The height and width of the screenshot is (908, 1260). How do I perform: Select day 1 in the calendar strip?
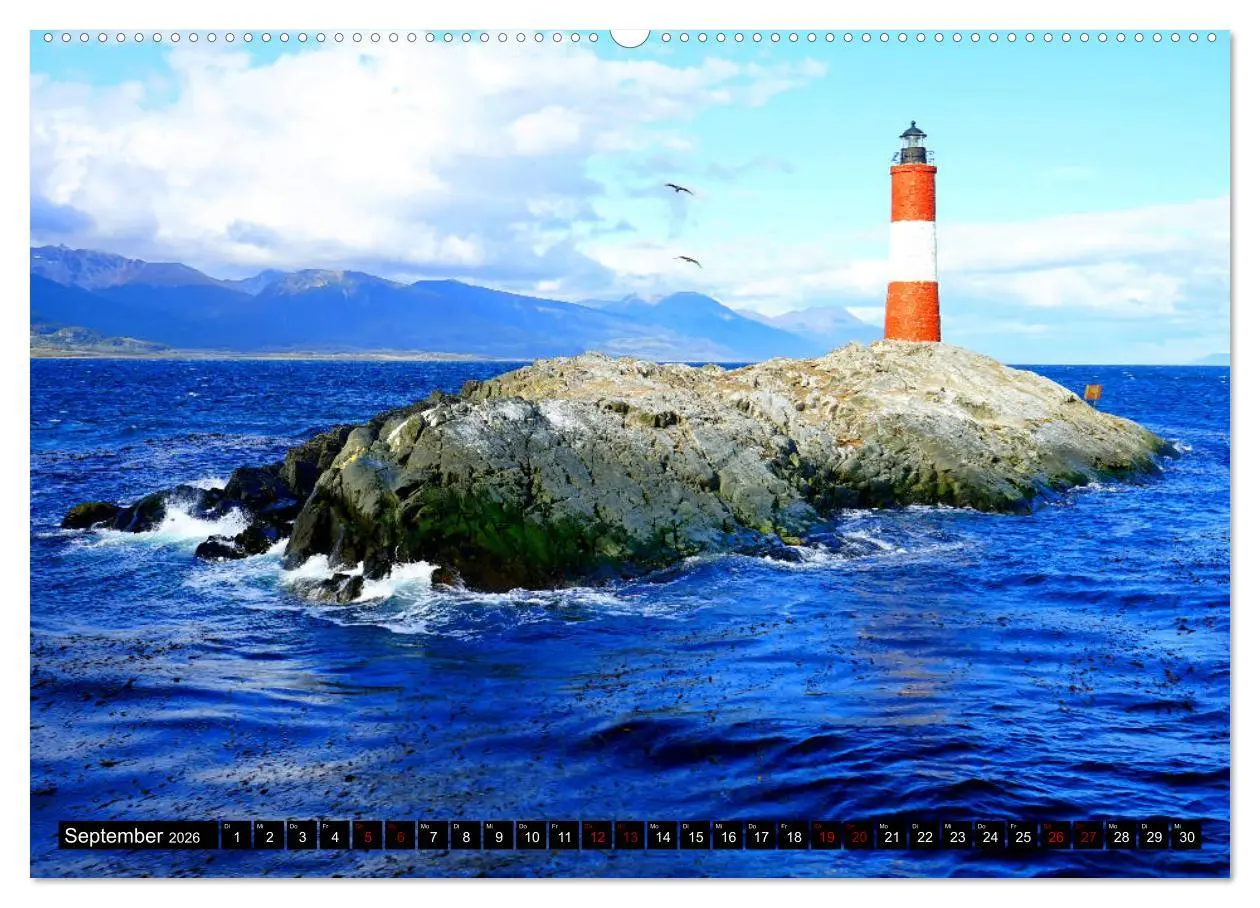[x=236, y=836]
